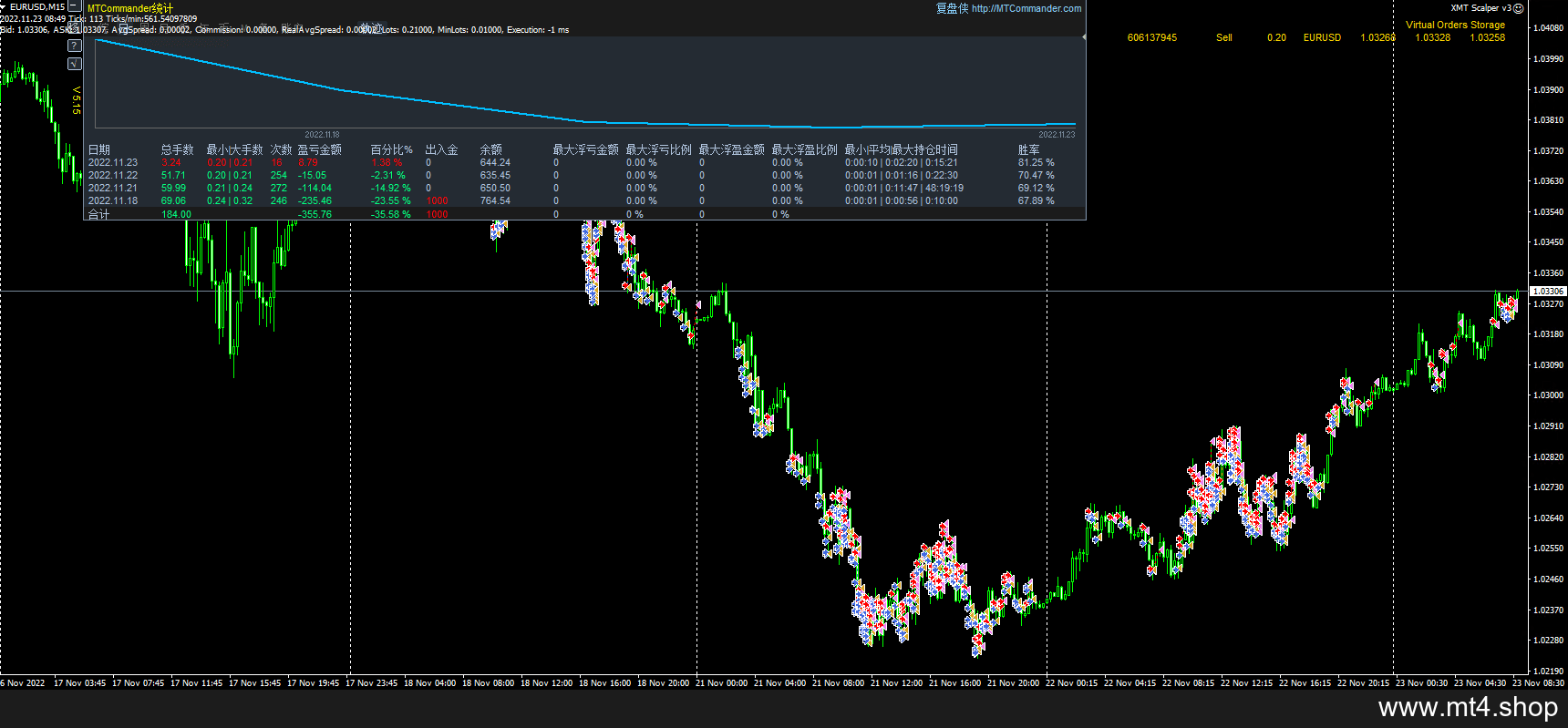This screenshot has width=1568, height=728.
Task: Open the http://MTCommander.com link
Action: point(1026,8)
